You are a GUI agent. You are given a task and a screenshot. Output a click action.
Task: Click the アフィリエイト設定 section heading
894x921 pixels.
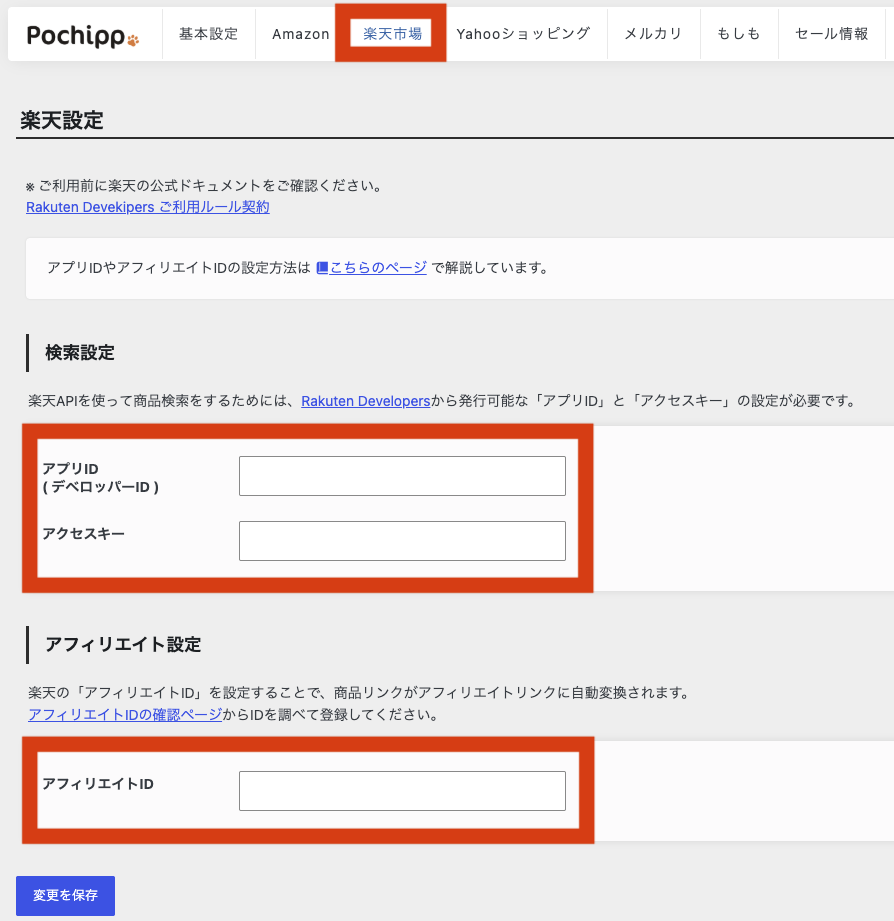[x=123, y=644]
